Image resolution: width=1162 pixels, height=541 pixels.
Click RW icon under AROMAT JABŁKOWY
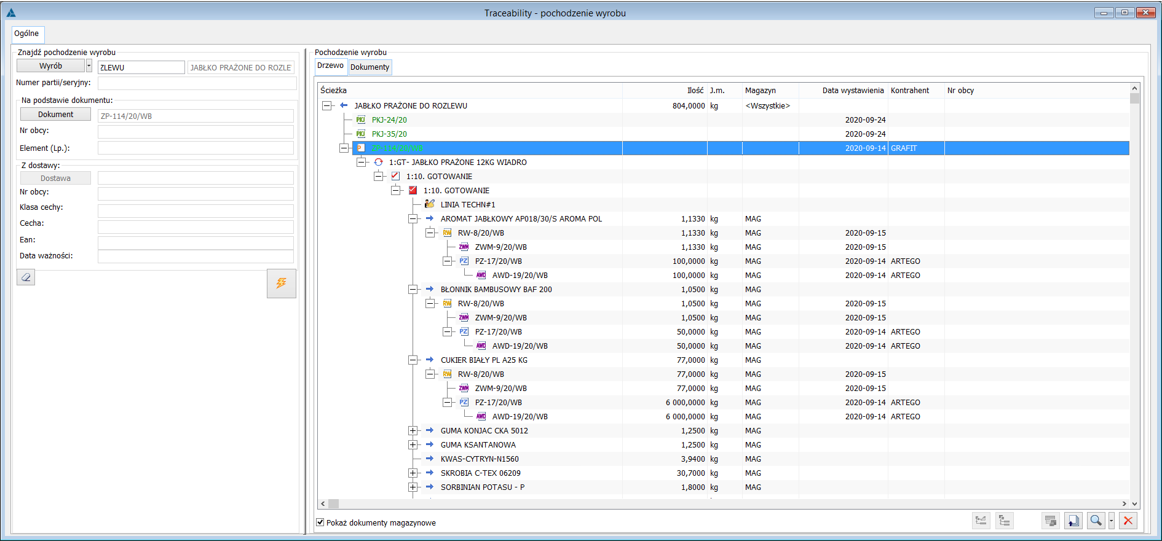pyautogui.click(x=447, y=233)
